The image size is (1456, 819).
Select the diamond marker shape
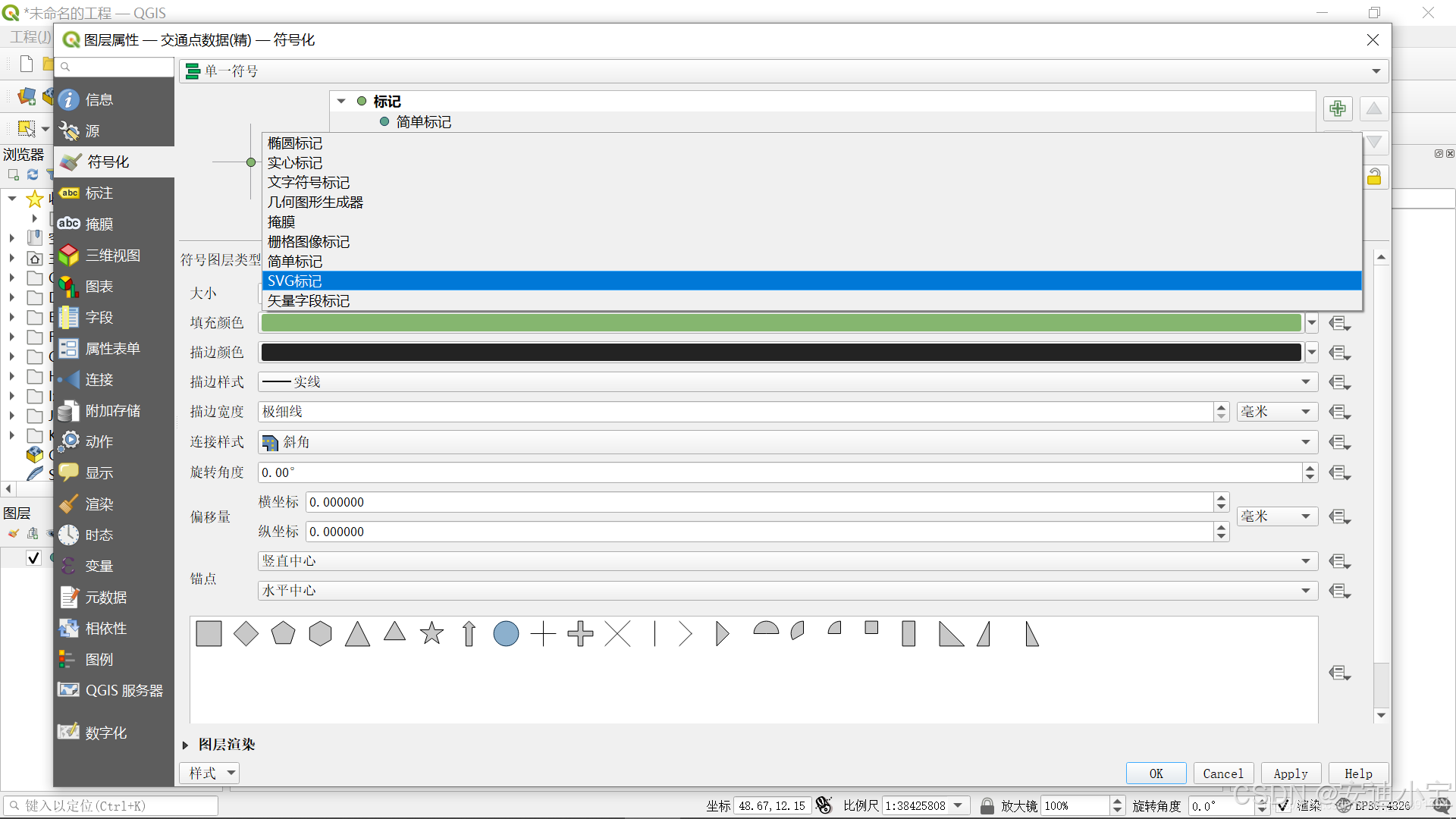pyautogui.click(x=246, y=633)
